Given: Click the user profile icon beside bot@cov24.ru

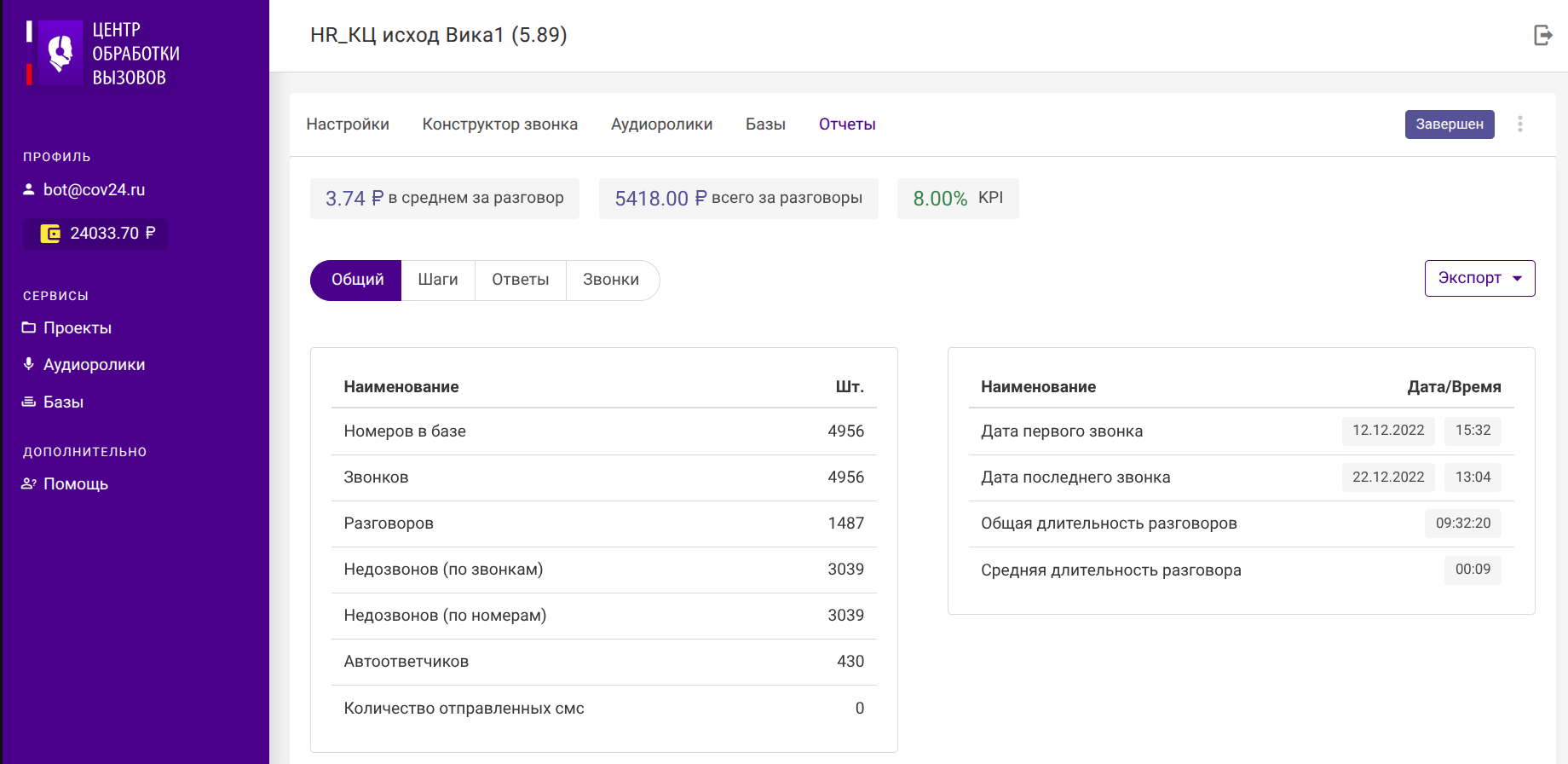Looking at the screenshot, I should click(29, 189).
